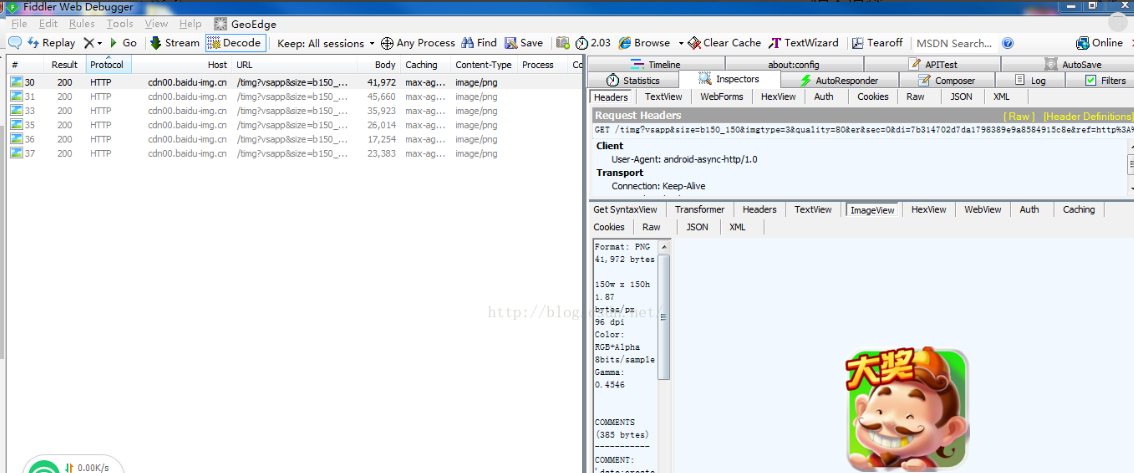Open Header Definitions link

click(1088, 116)
